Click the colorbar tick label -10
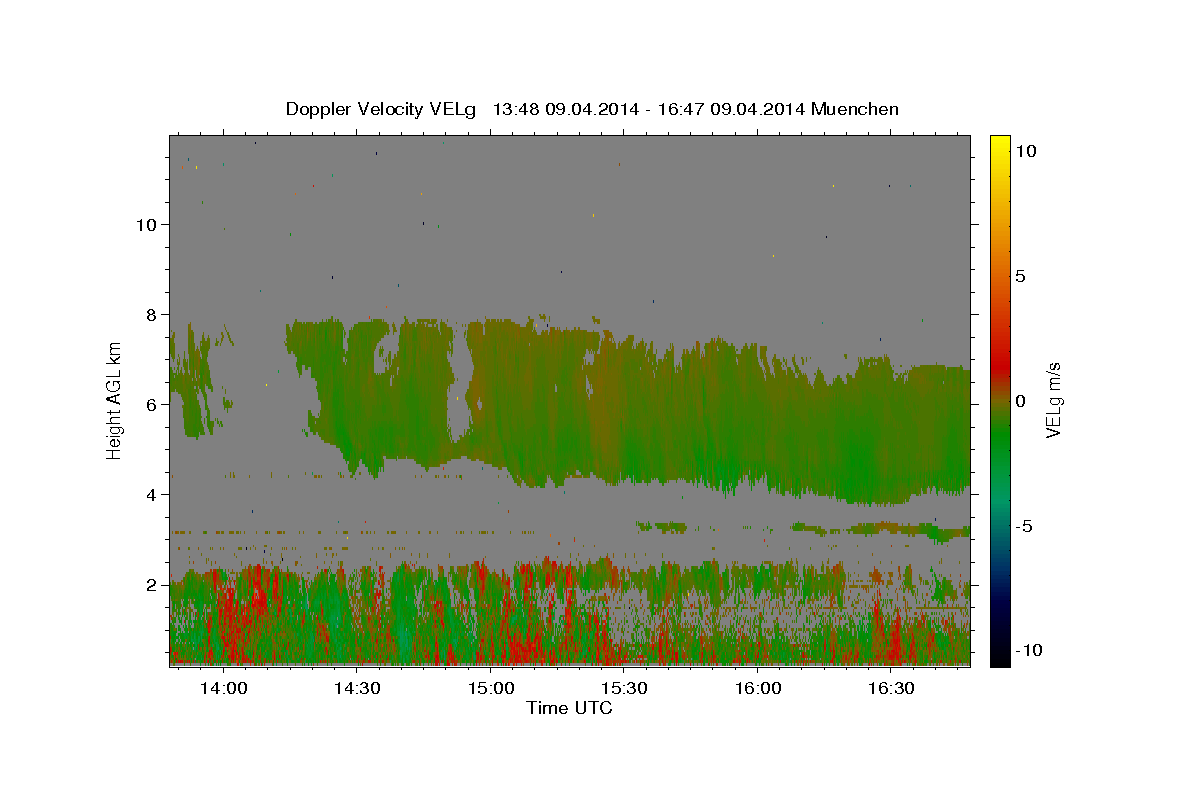 [x=1028, y=651]
